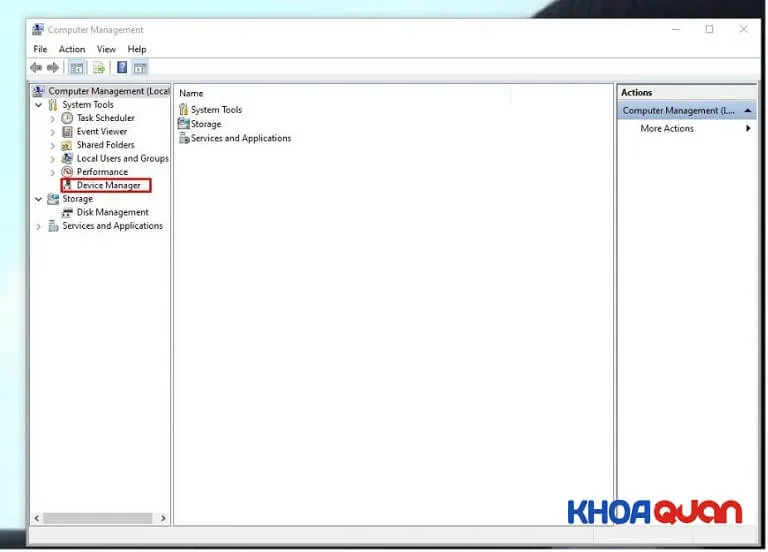The height and width of the screenshot is (552, 768).
Task: Click the Performance icon in tree
Action: click(67, 172)
